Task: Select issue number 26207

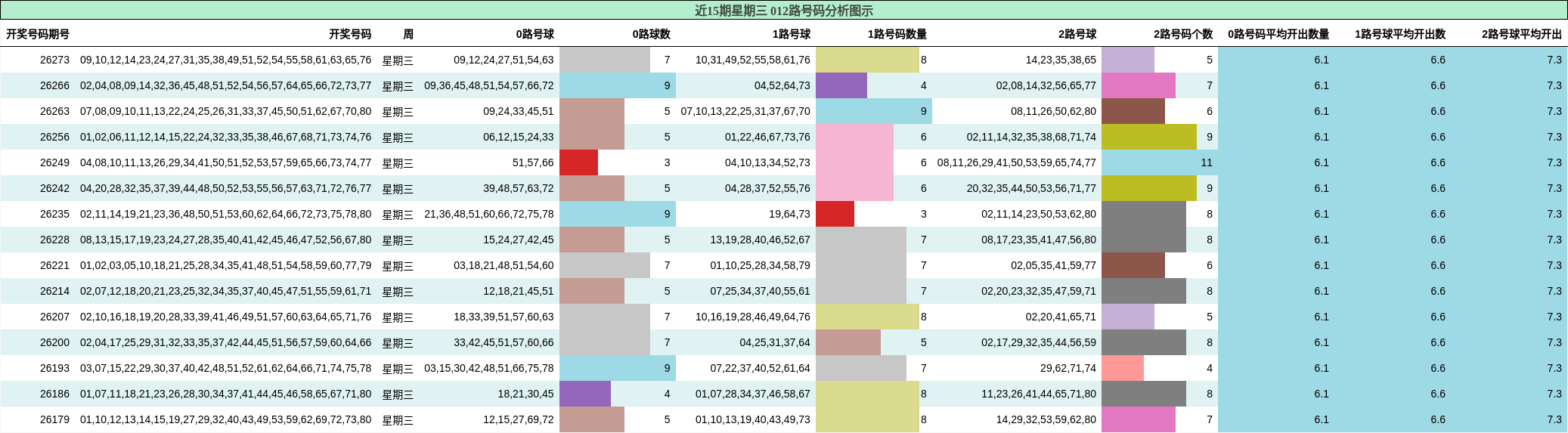Action: coord(54,317)
